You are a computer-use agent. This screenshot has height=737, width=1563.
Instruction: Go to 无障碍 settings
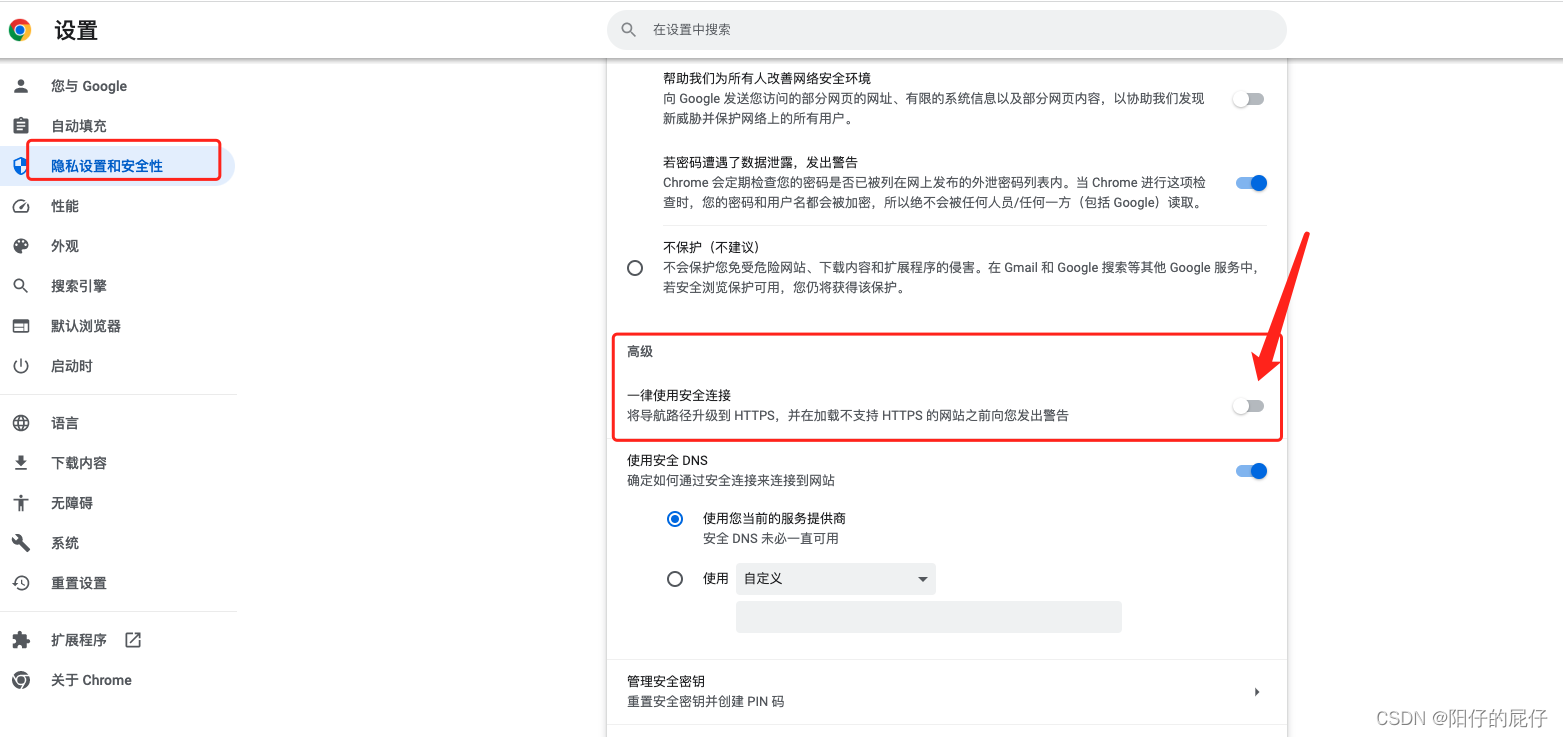(x=117, y=503)
